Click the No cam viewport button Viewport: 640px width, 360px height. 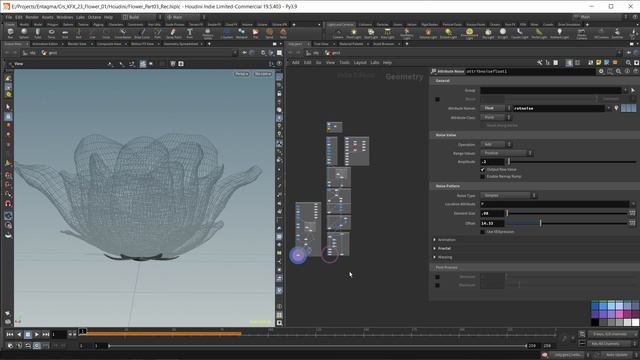click(263, 74)
